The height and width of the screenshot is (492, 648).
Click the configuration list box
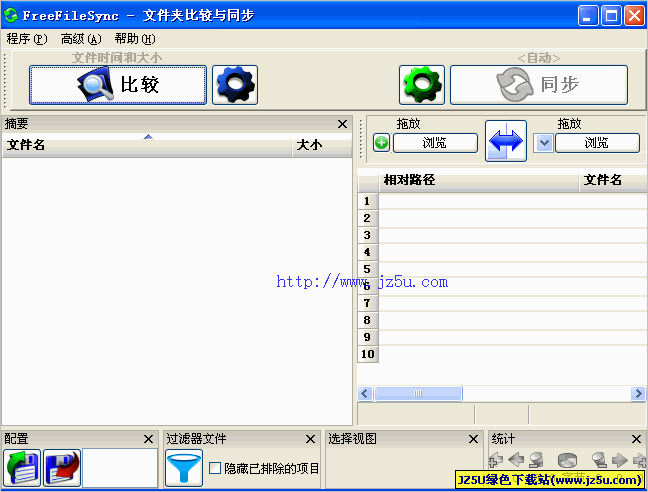(120, 468)
